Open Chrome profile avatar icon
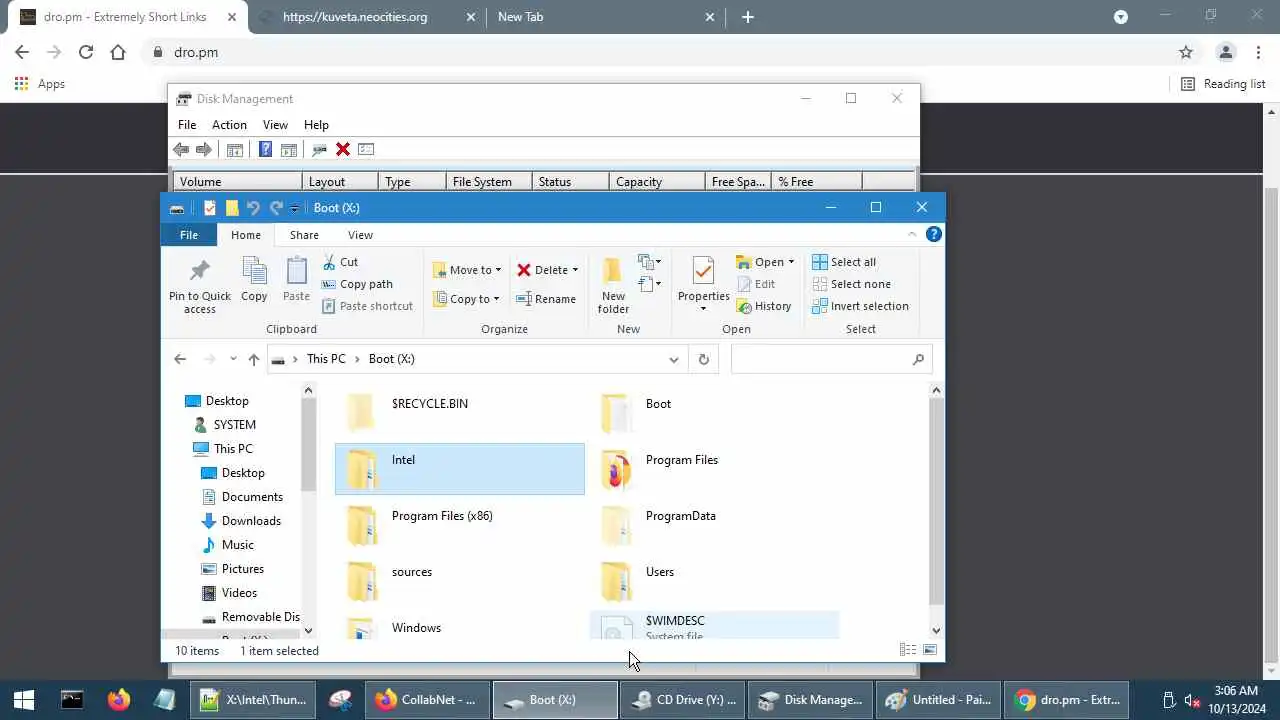The width and height of the screenshot is (1280, 720). coord(1225,52)
